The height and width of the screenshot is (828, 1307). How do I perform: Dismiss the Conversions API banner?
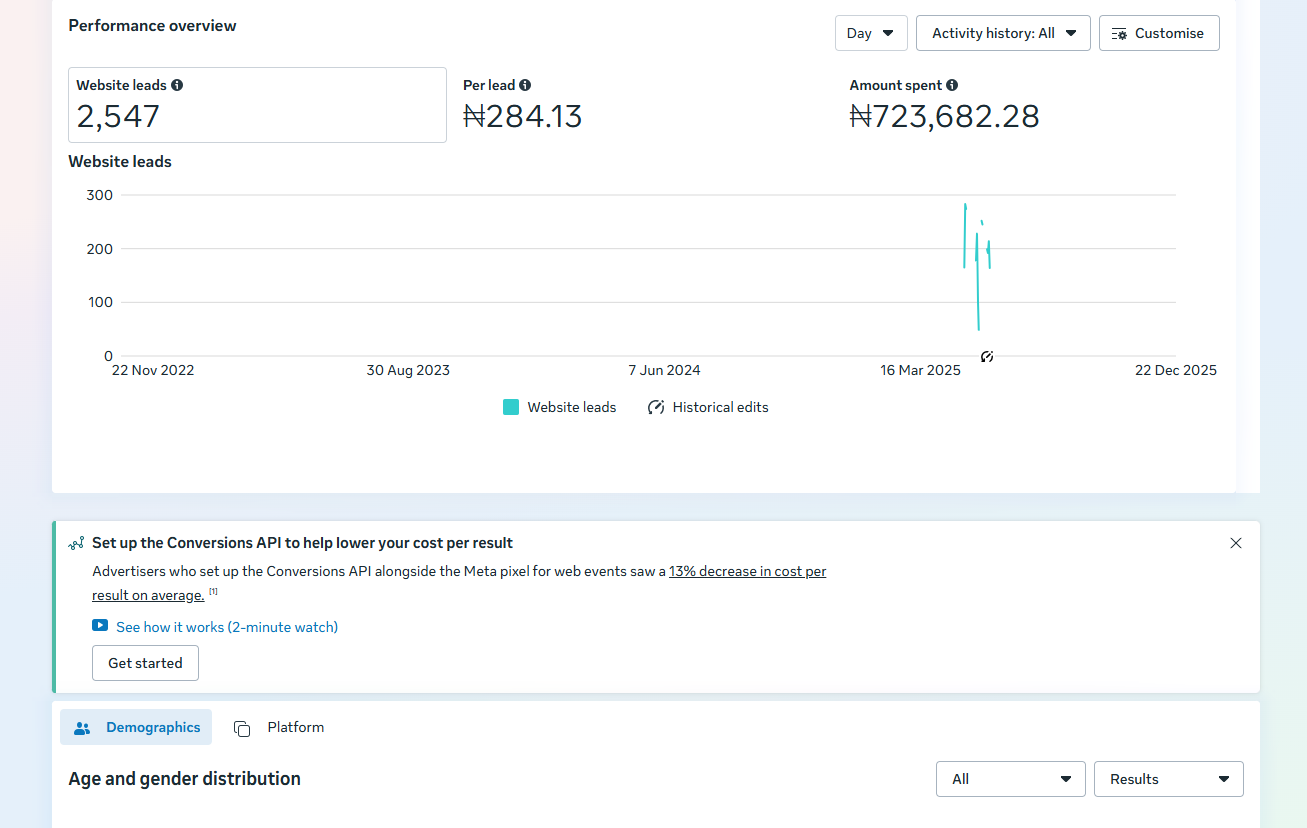1236,543
